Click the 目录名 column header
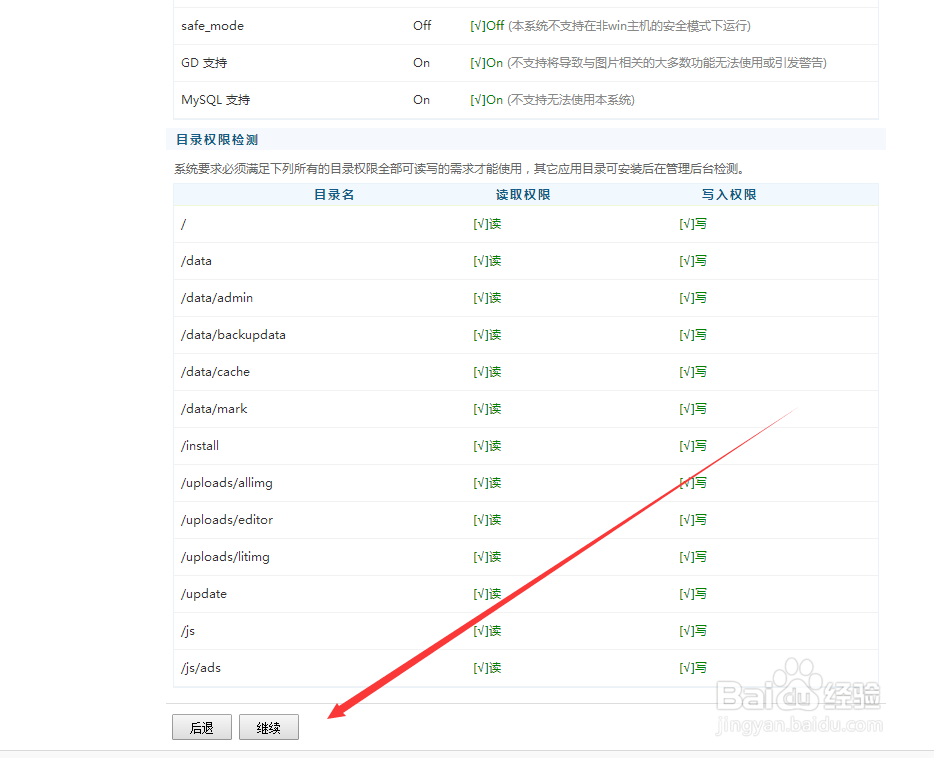This screenshot has width=934, height=758. click(x=334, y=195)
